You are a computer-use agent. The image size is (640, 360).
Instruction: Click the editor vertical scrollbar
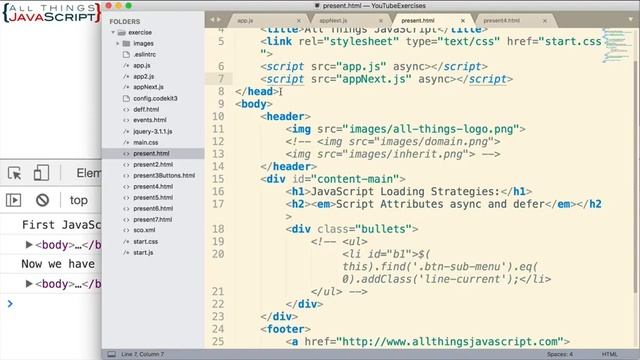click(635, 176)
